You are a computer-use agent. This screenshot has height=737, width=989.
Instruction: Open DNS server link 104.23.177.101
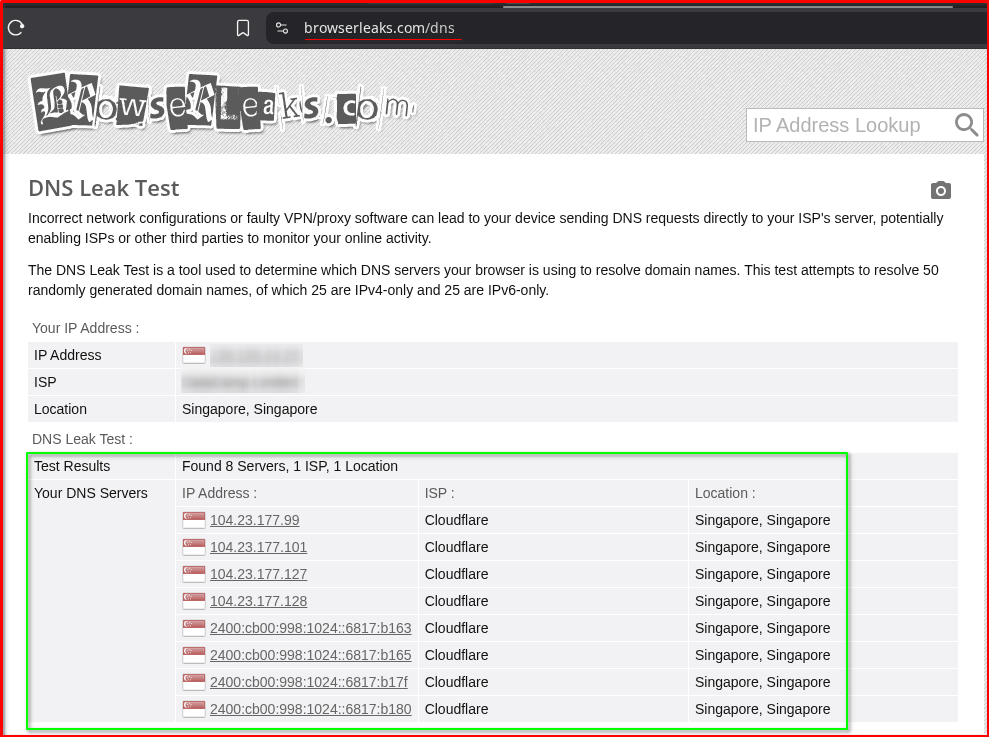click(259, 547)
